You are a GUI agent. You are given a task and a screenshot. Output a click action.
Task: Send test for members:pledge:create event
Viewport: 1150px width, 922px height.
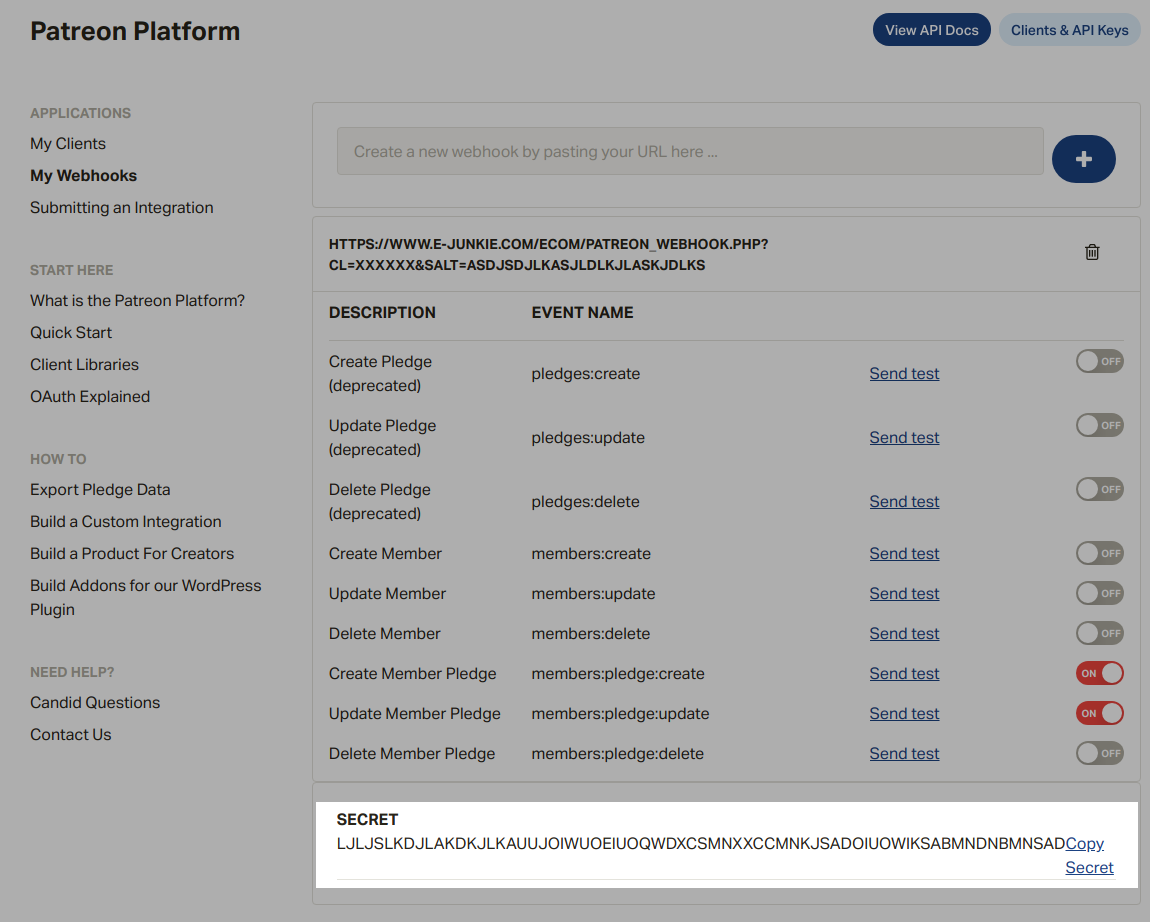pos(904,674)
